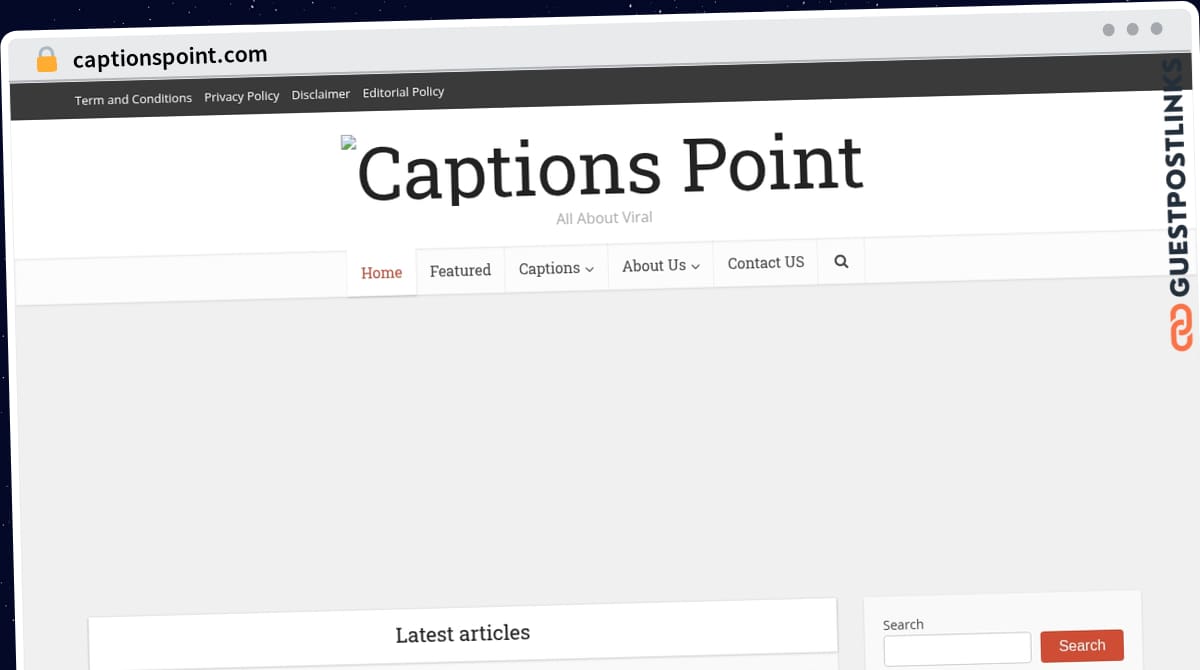Click the magnifier search icon in navigation
Viewport: 1200px width, 670px height.
click(841, 261)
